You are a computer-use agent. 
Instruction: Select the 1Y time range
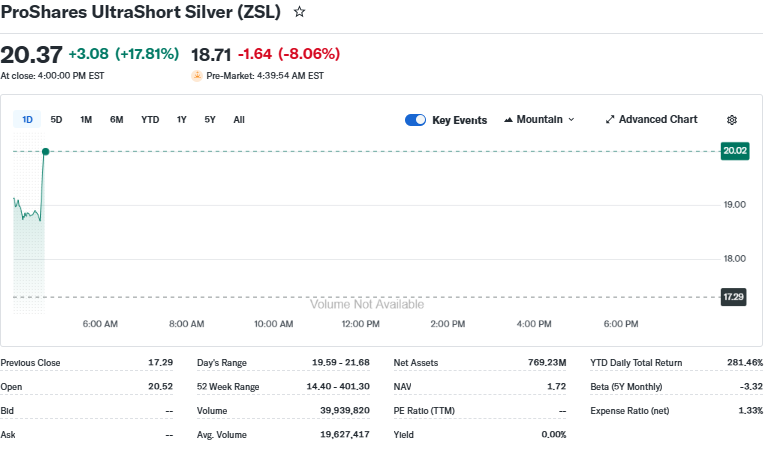point(181,120)
